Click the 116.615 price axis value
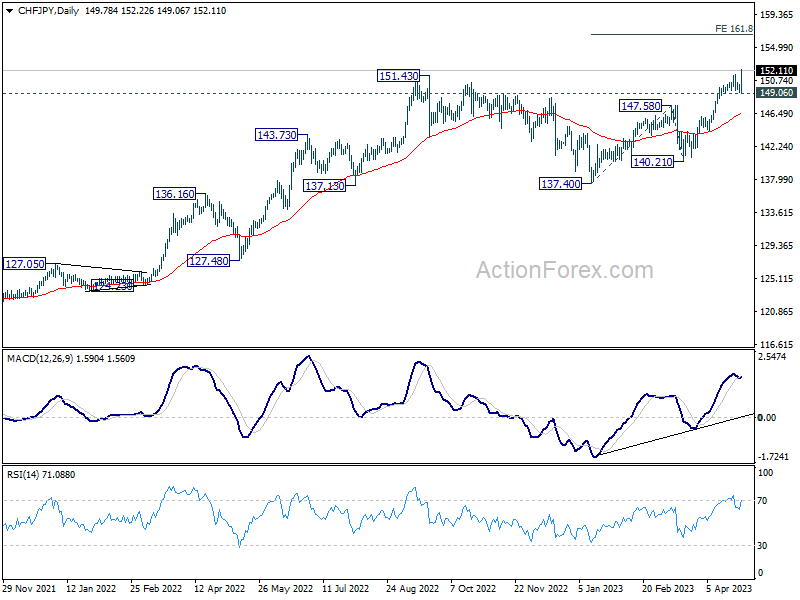 pos(777,344)
